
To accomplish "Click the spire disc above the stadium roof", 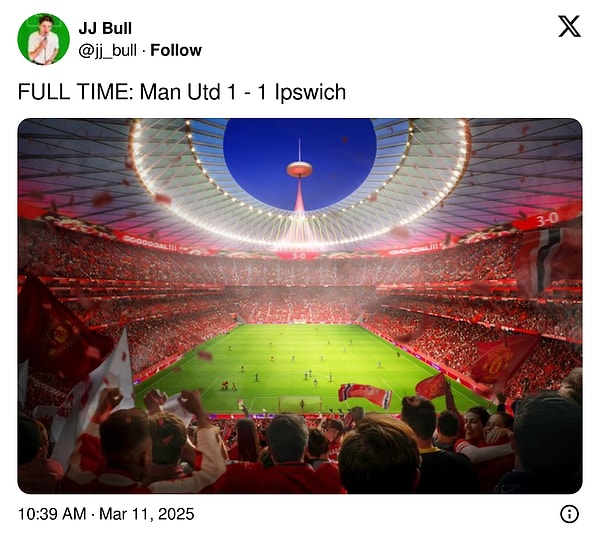I will [299, 169].
